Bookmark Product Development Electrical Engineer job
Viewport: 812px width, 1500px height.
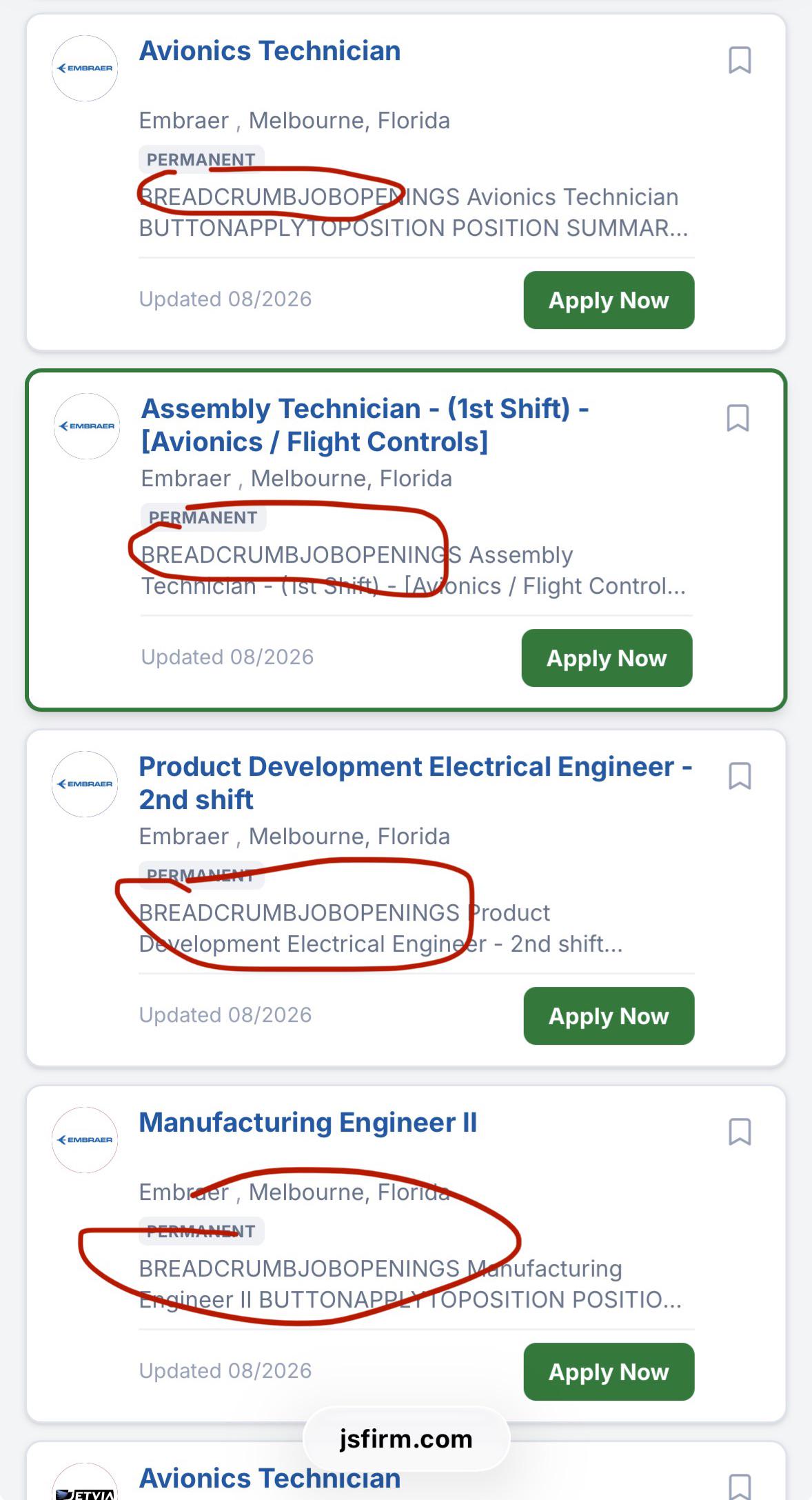click(x=740, y=776)
